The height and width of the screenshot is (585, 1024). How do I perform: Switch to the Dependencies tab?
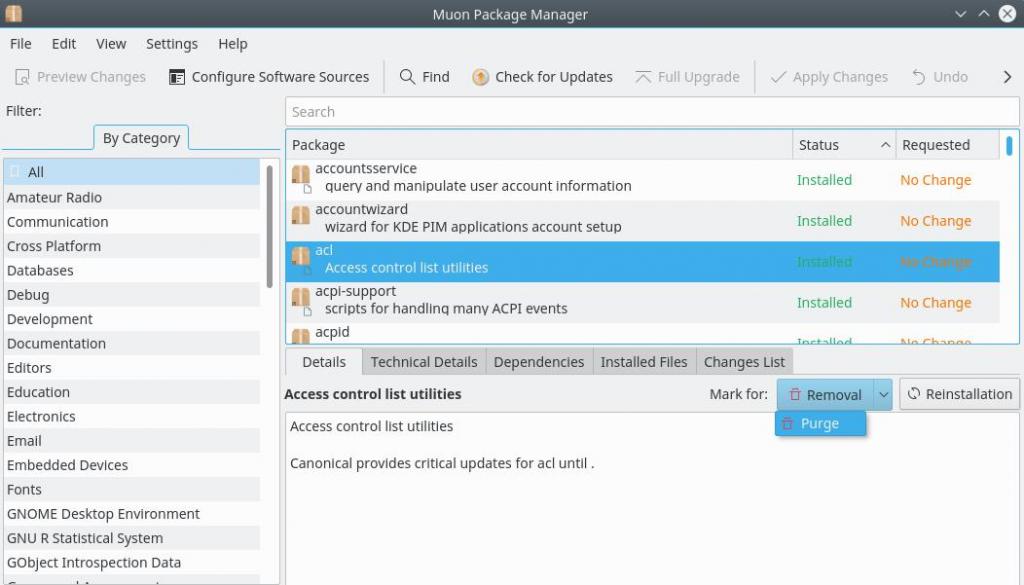[x=538, y=362]
